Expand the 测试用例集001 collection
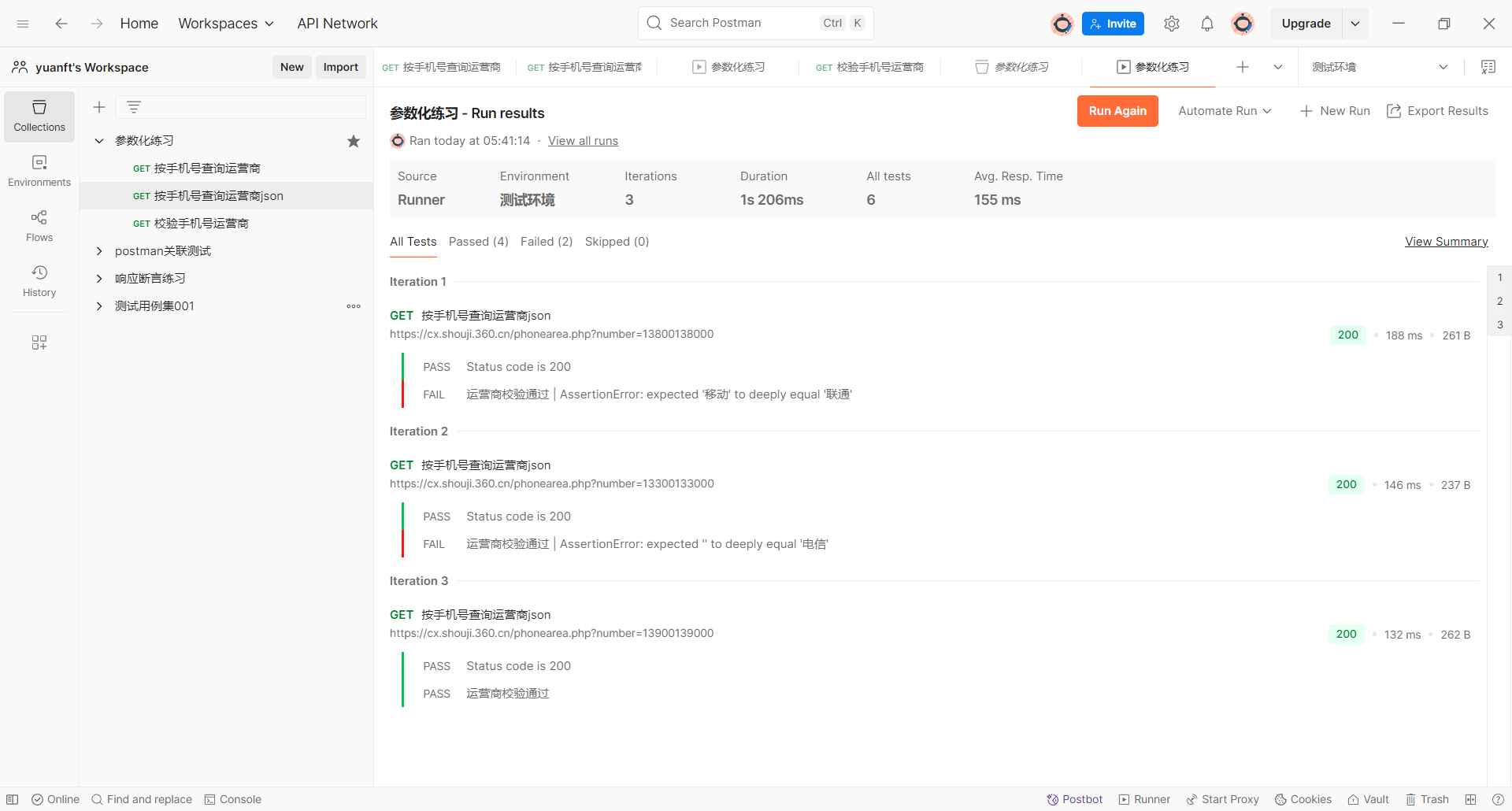The image size is (1512, 811). point(99,306)
